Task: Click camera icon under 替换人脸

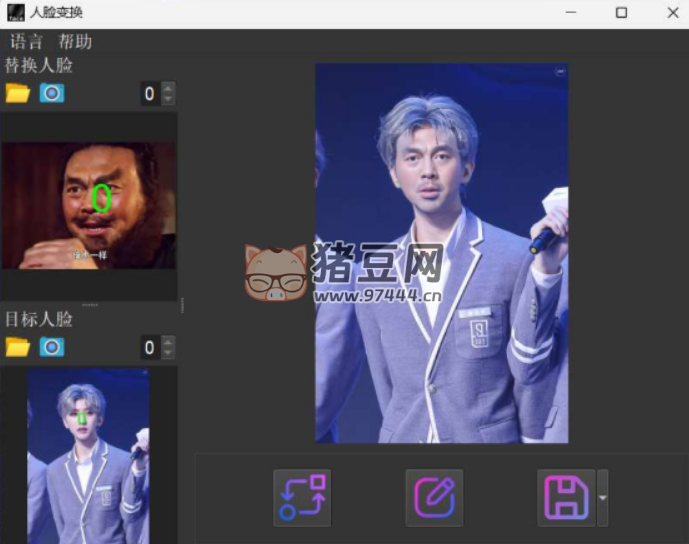Action: click(51, 93)
